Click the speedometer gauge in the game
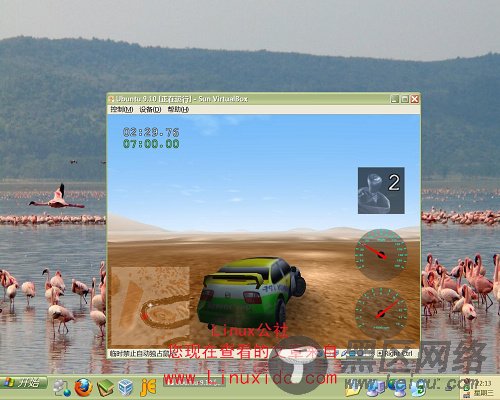 coord(381,254)
